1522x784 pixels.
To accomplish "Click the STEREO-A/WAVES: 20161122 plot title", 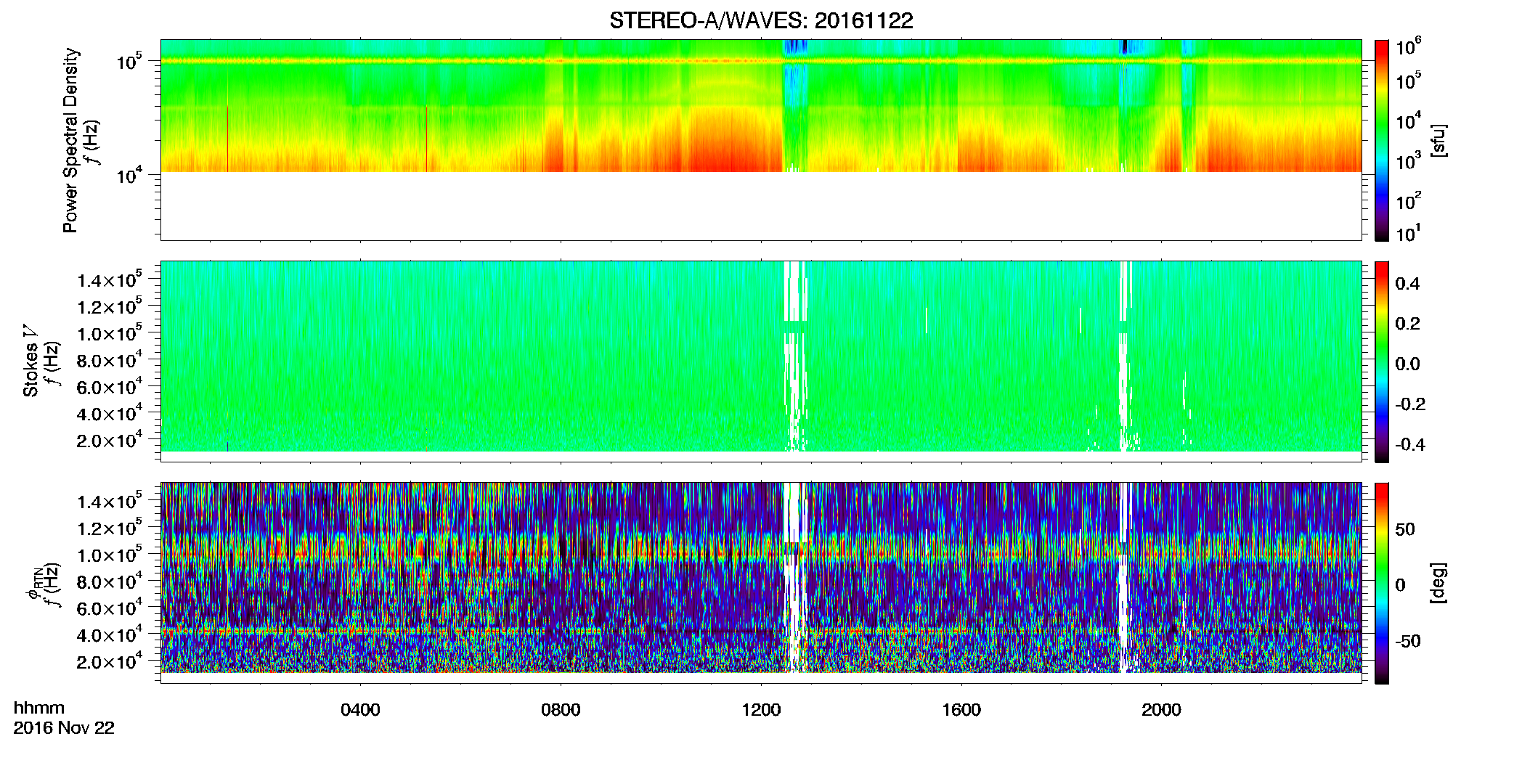I will pos(761,20).
